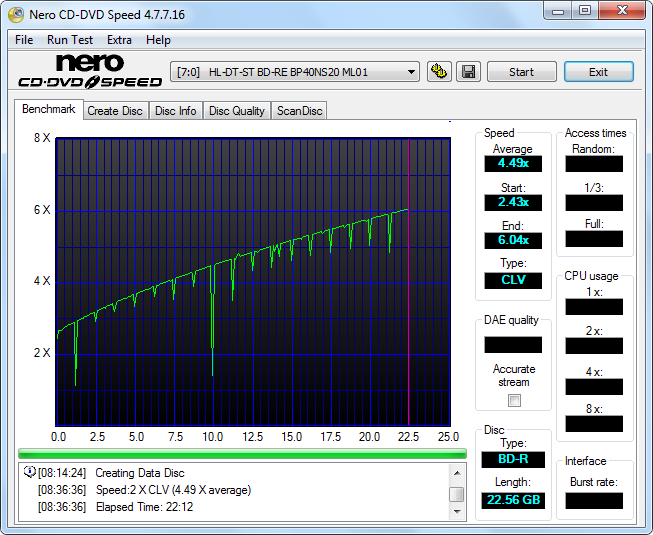Click the clock icon beside Creating Data Disc
The width and height of the screenshot is (653, 535).
[29, 473]
